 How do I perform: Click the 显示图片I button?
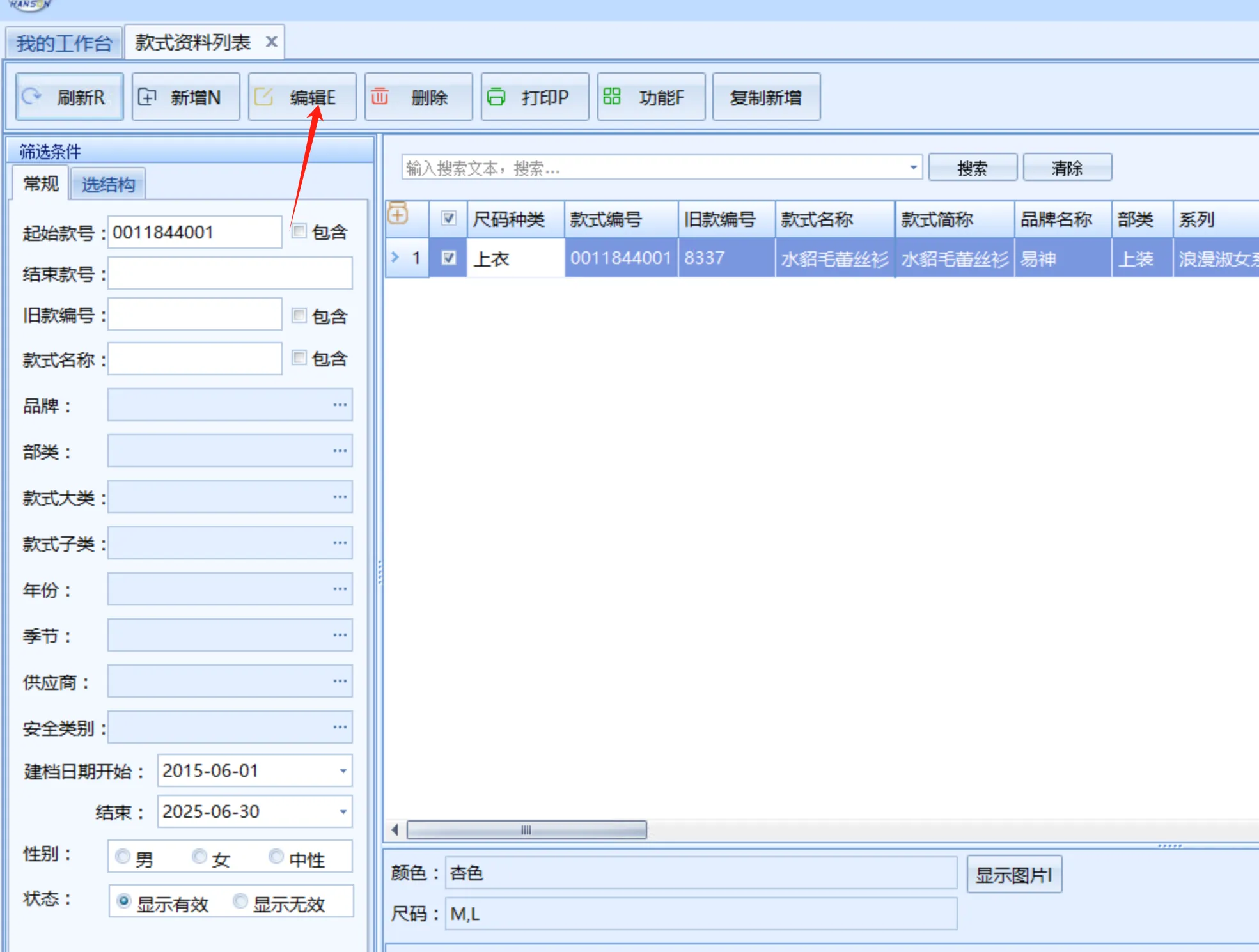click(1014, 874)
